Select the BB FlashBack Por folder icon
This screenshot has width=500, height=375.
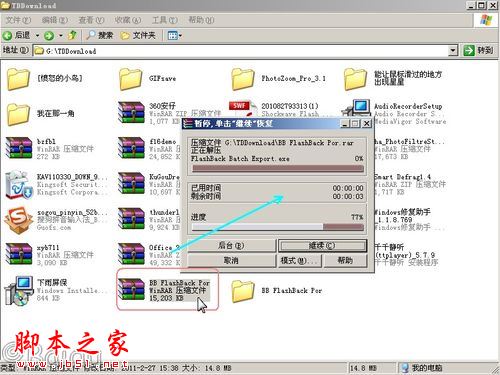(x=243, y=291)
